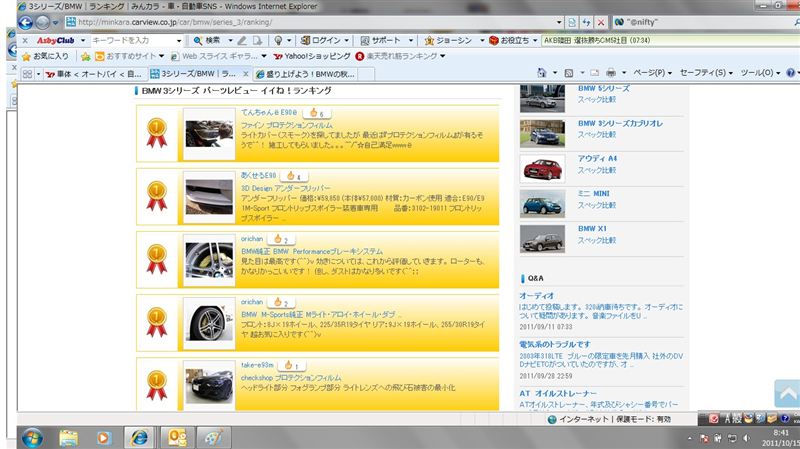The height and width of the screenshot is (449, 800).
Task: Open BMW純正 BMW Performanceブレーキシステム link
Action: 312,252
